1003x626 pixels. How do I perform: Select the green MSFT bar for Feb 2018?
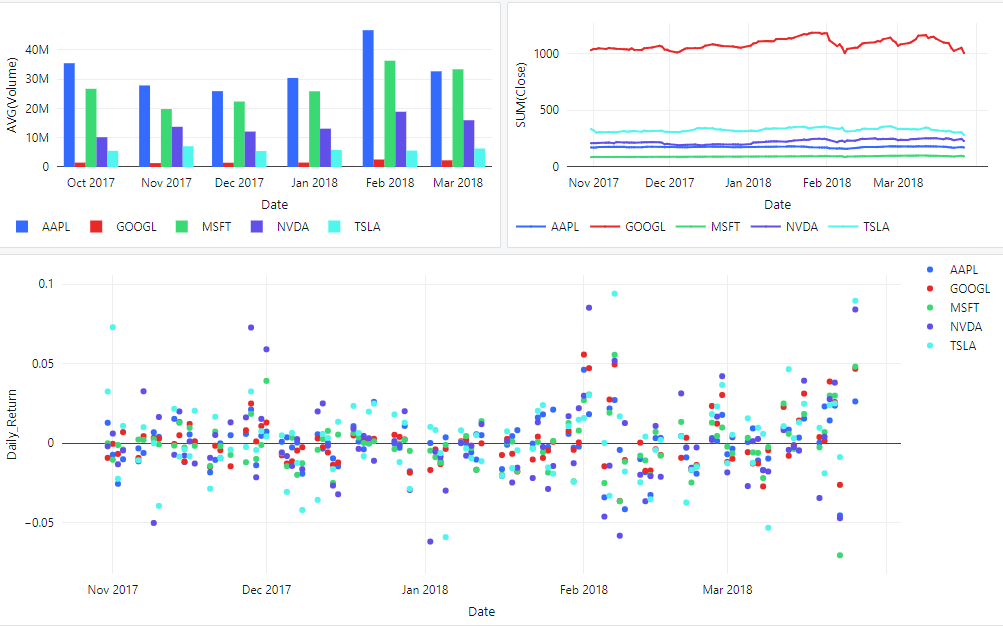coord(390,114)
